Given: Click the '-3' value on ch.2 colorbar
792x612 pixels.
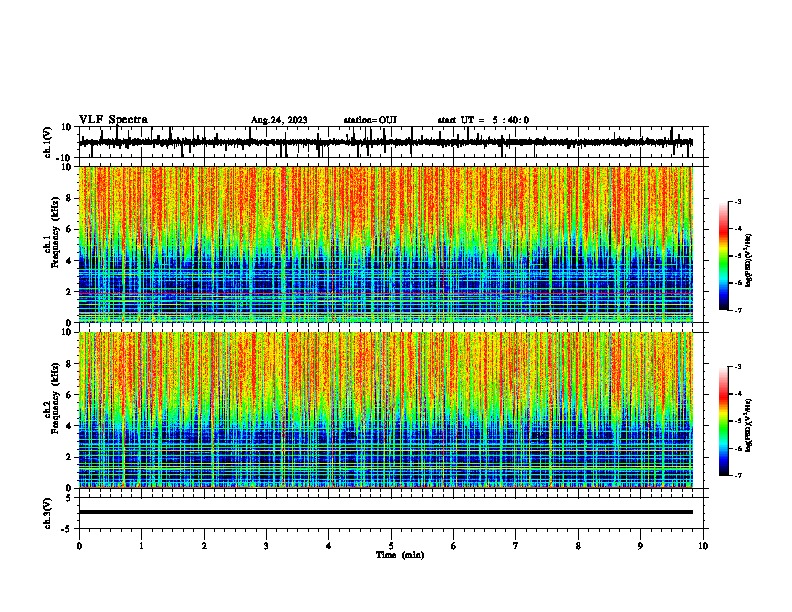Looking at the screenshot, I should coord(737,367).
